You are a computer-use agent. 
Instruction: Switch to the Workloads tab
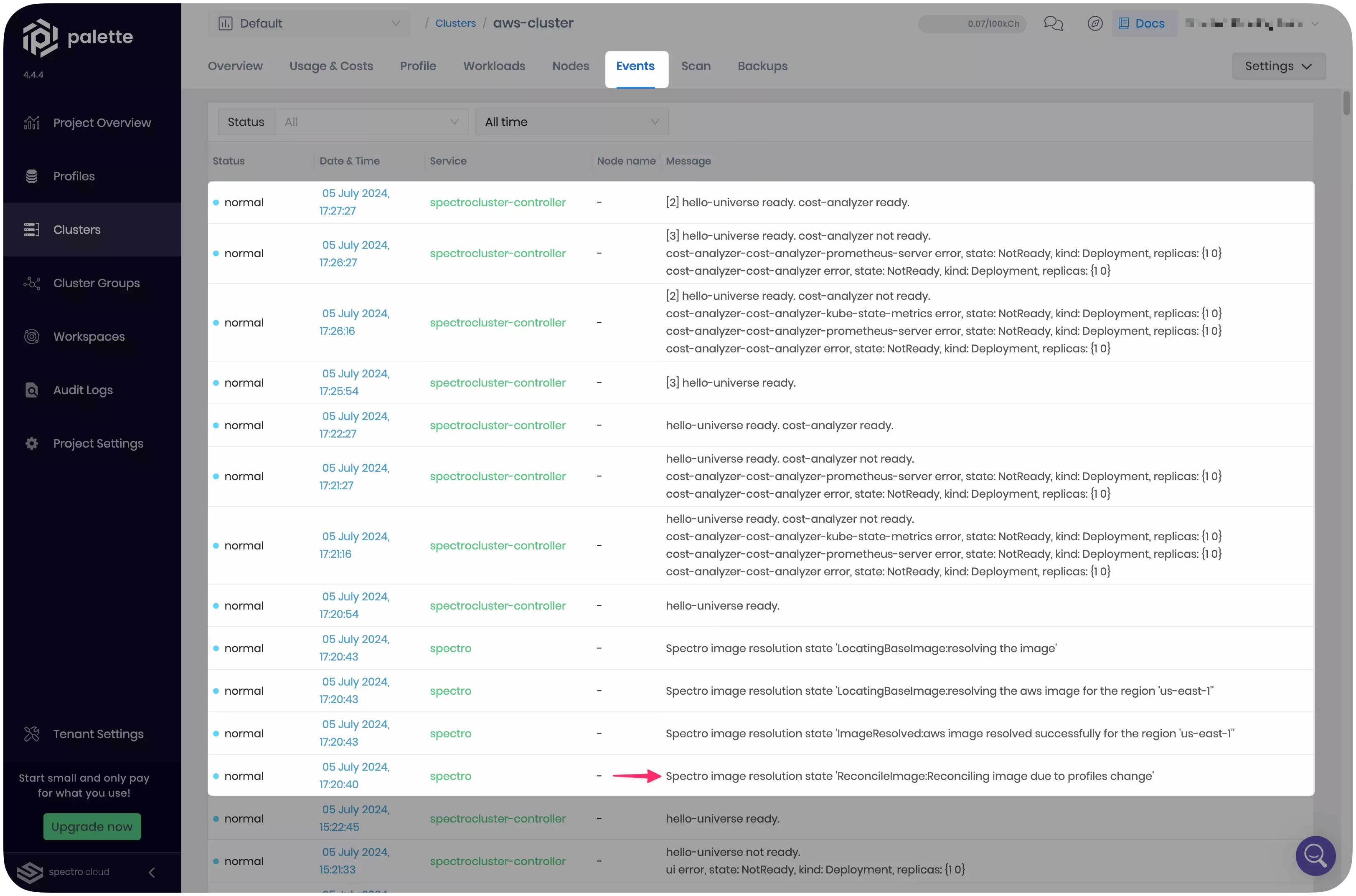coord(494,66)
